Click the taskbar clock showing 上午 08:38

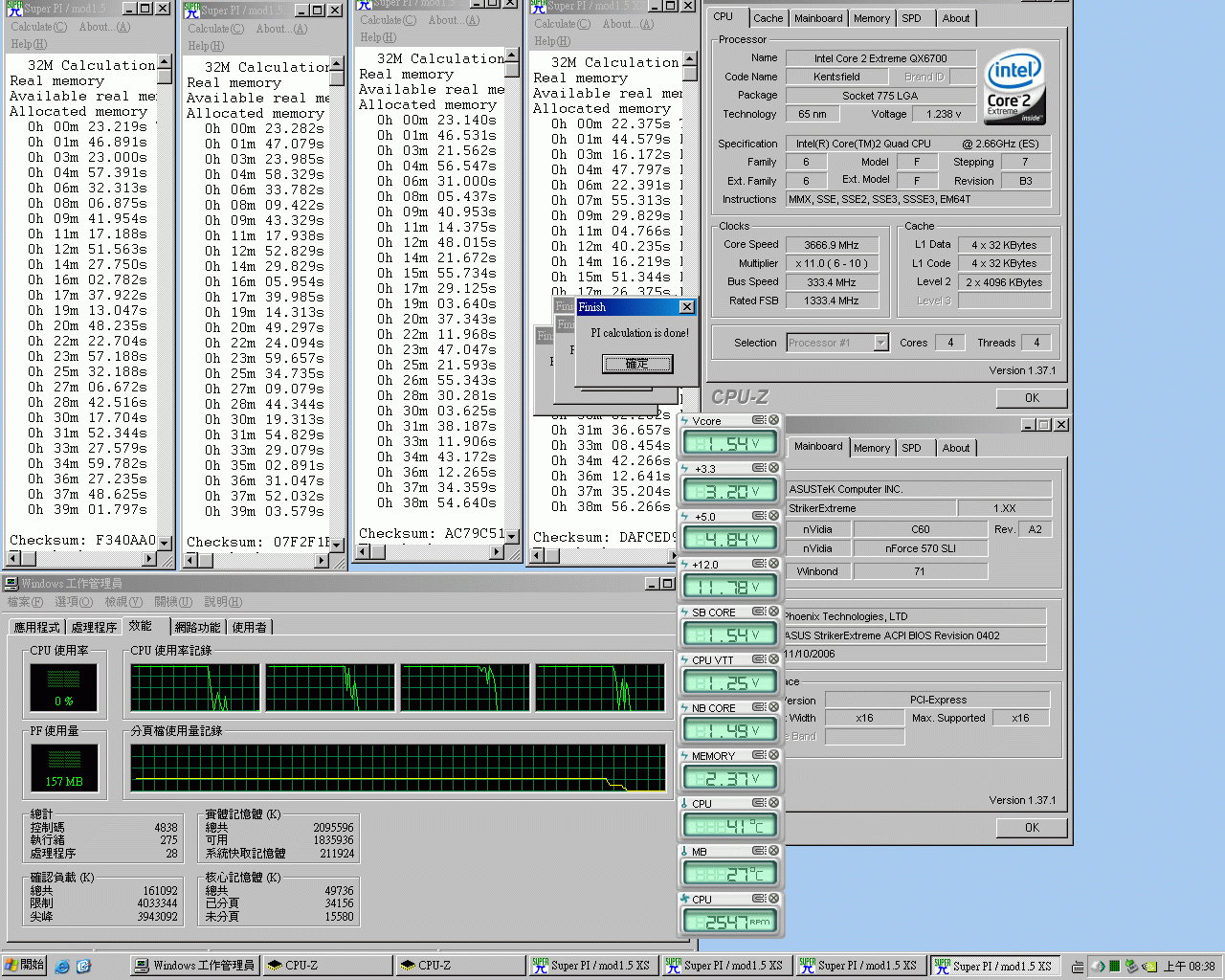(1190, 967)
